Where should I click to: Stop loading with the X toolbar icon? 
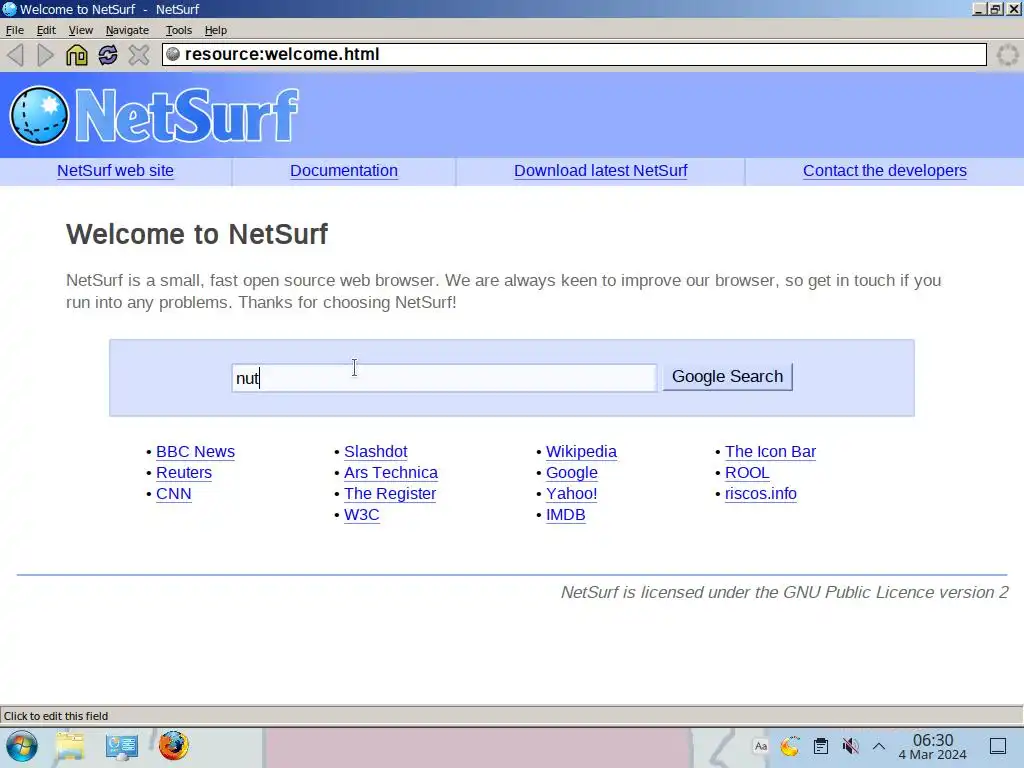(138, 55)
